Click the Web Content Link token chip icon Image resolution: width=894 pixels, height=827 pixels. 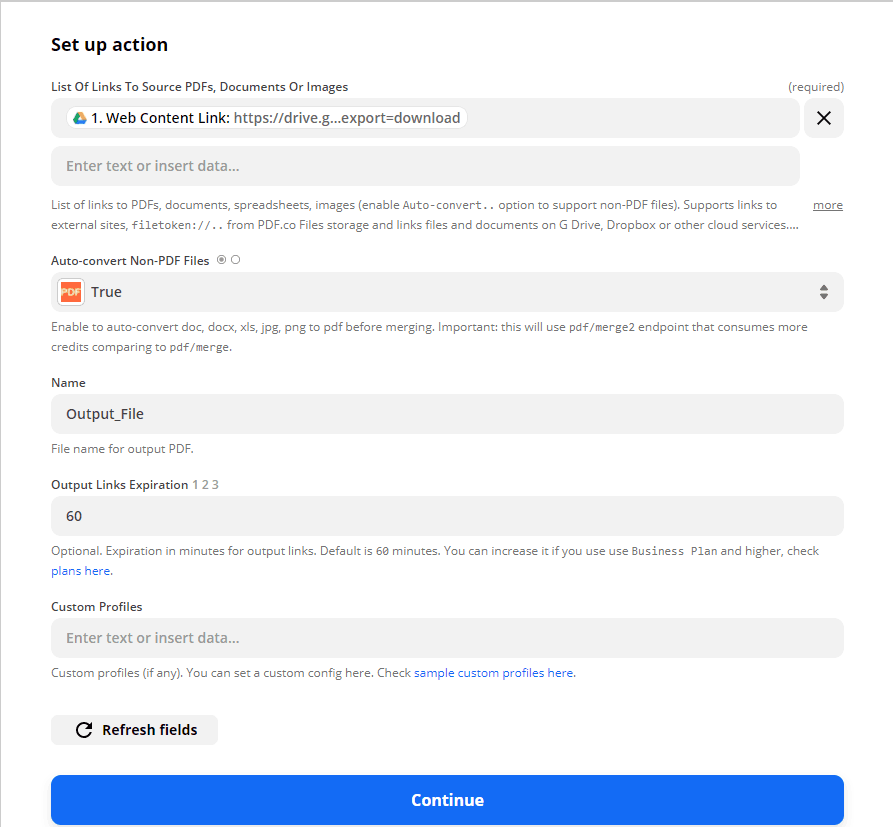[79, 117]
